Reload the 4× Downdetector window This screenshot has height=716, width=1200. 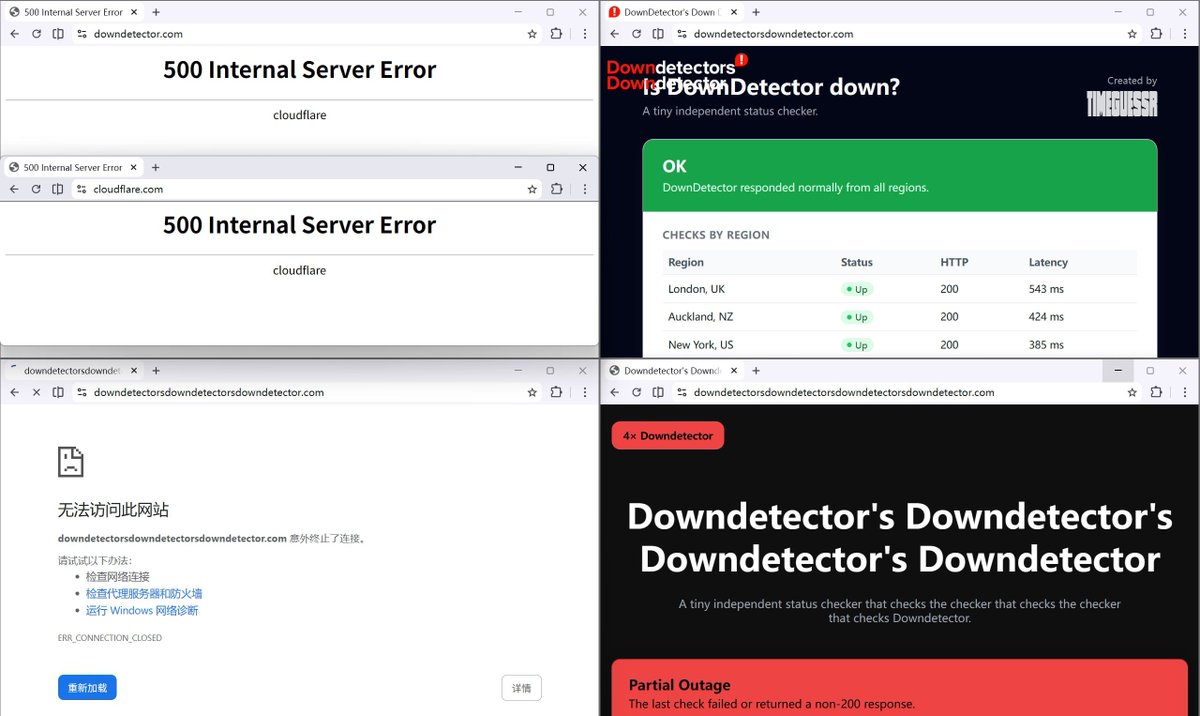tap(636, 392)
